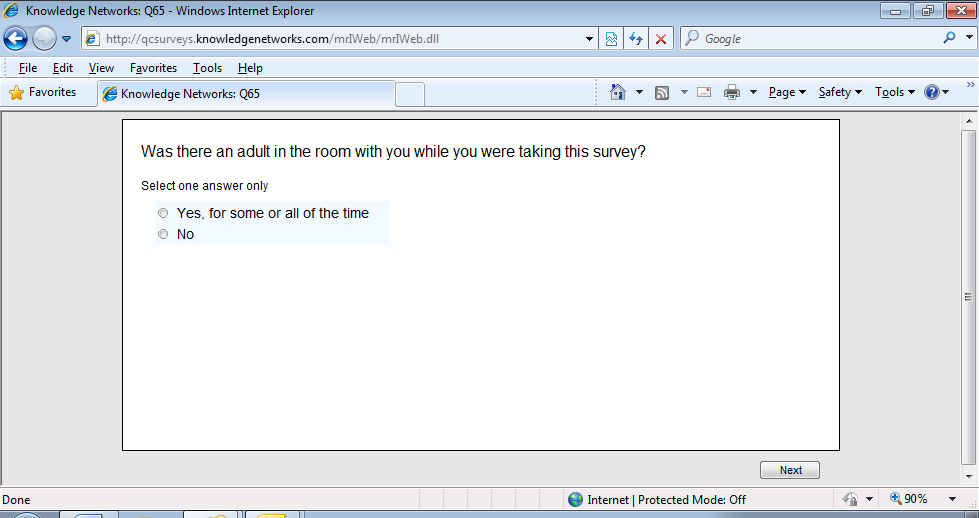Open the search provider dropdown arrow
The image size is (979, 518).
(x=968, y=37)
